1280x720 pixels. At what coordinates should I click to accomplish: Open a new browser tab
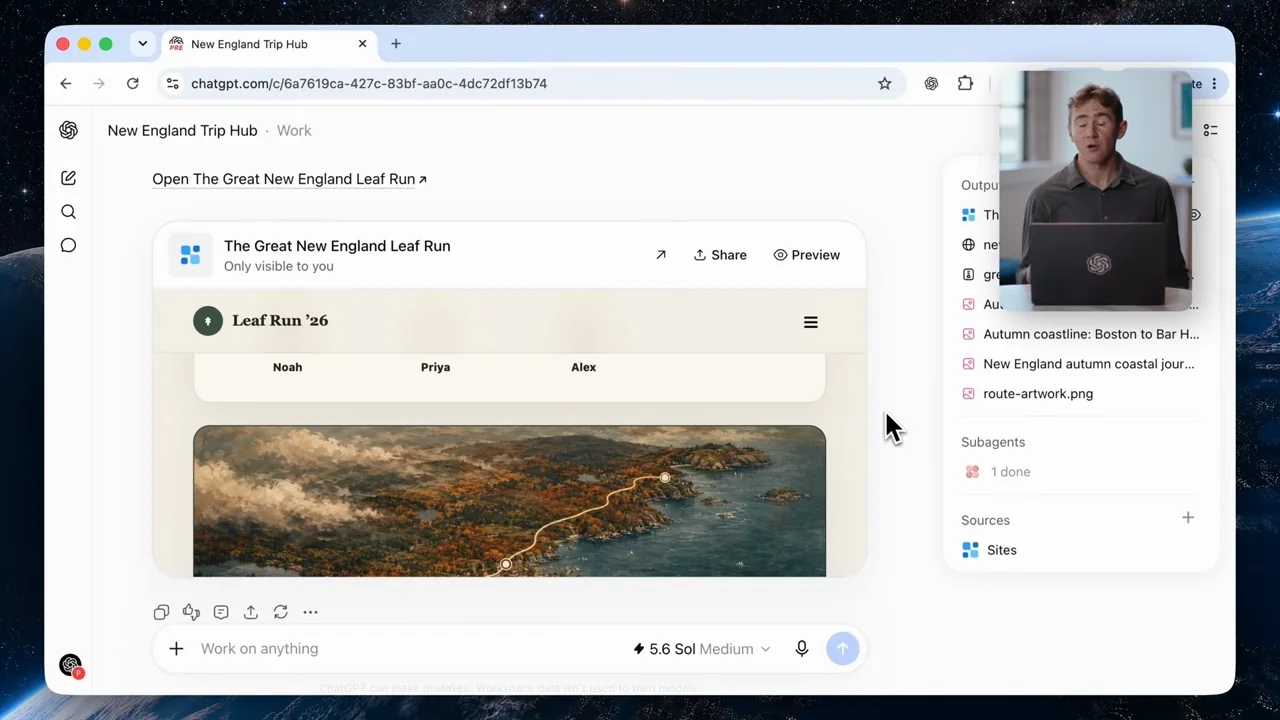[396, 44]
